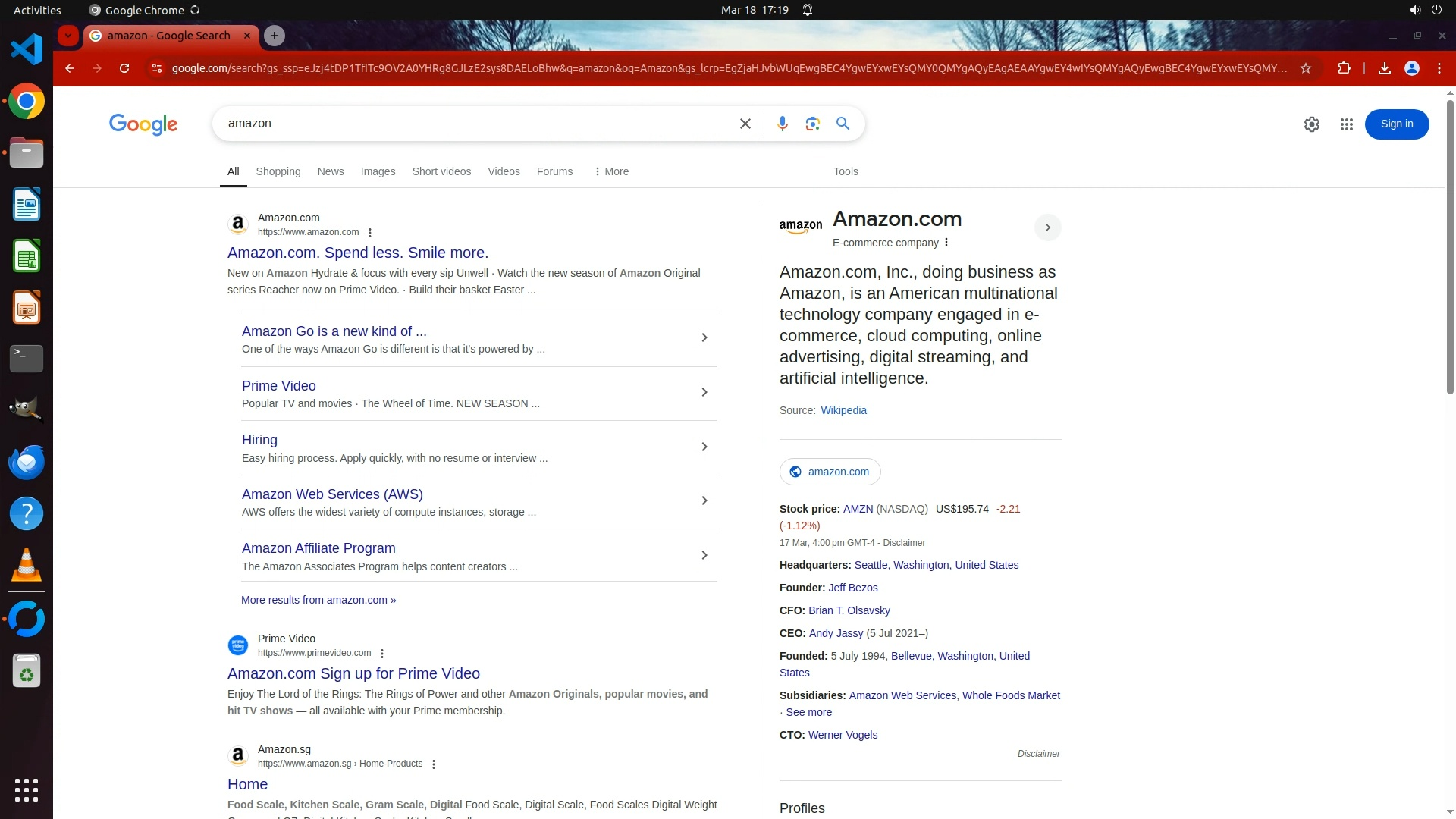Open Chrome downloads icon
Viewport: 1456px width, 819px height.
[x=1384, y=68]
